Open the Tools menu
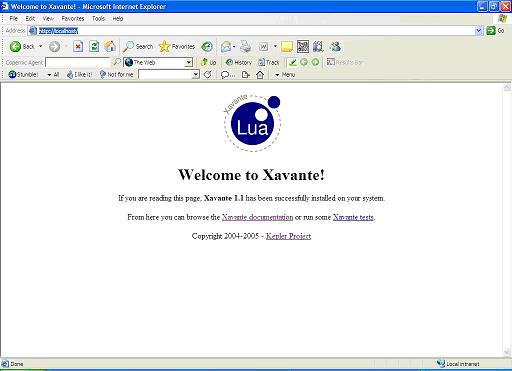Viewport: 512px width, 371px height. [98, 19]
